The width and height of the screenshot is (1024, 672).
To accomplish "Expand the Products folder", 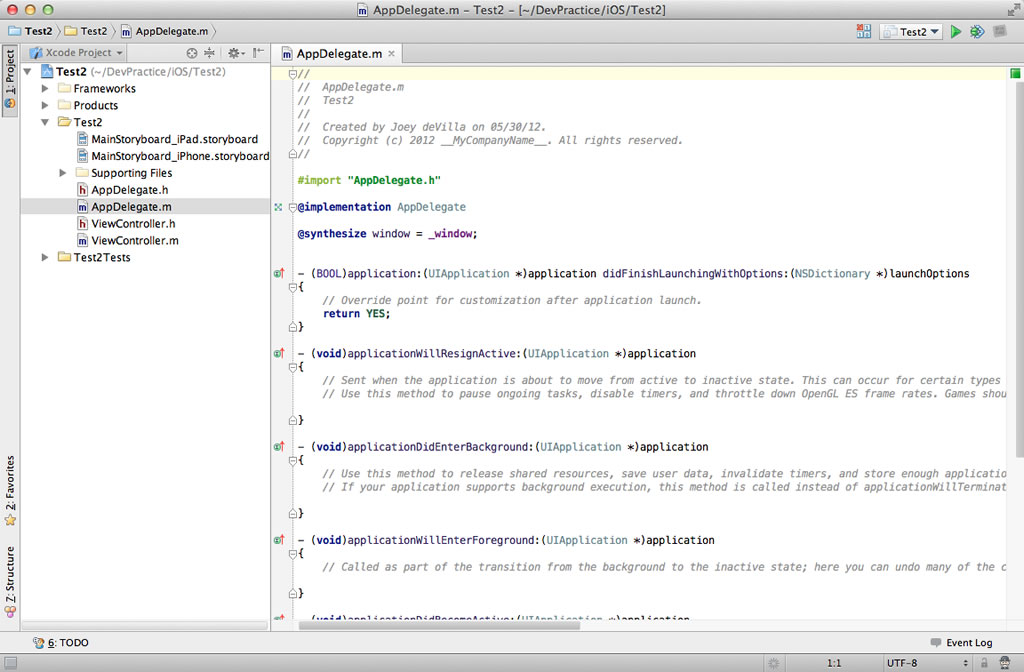I will click(44, 105).
